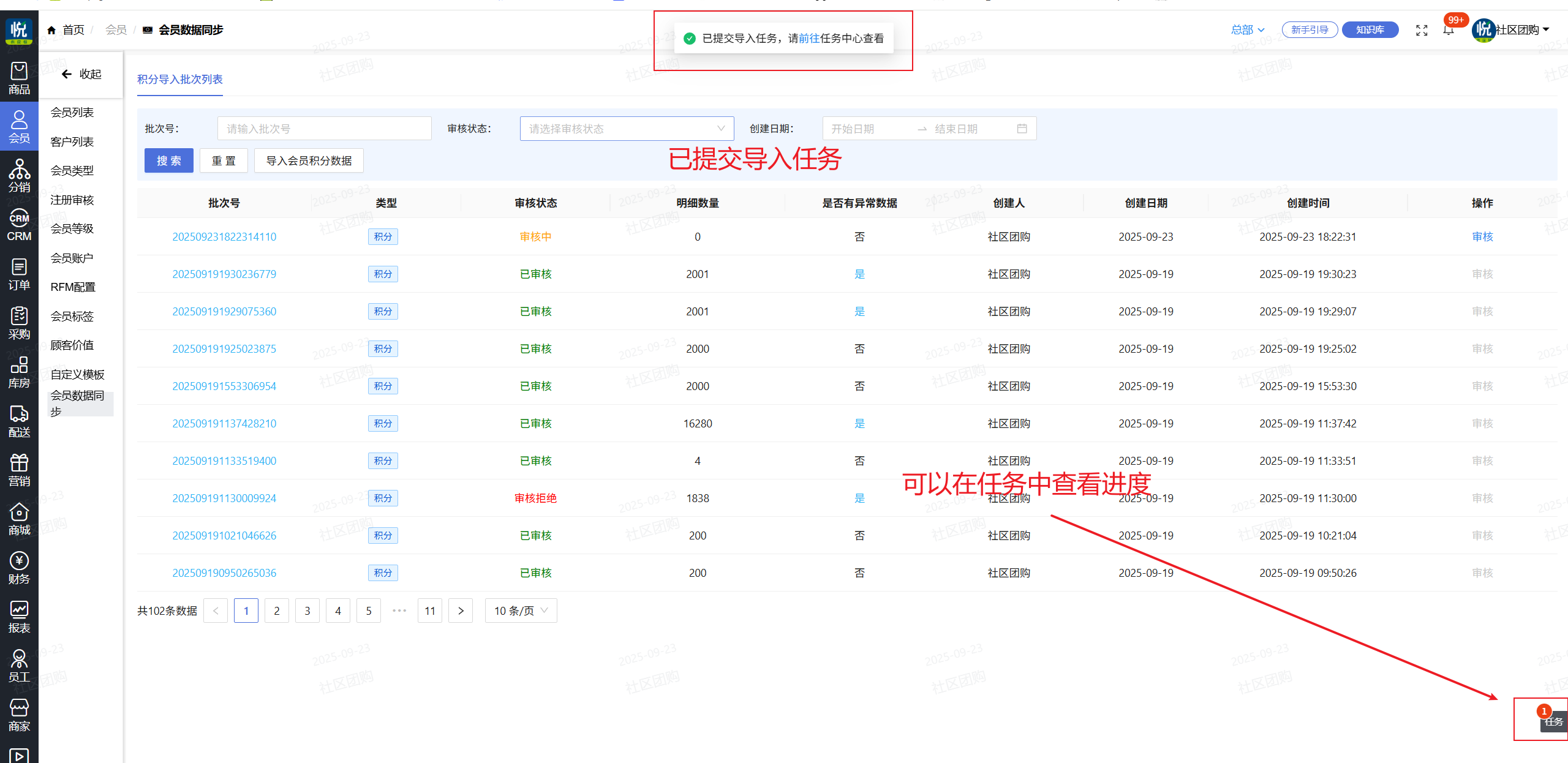Go to page 2 of results
This screenshot has height=763, width=1568.
click(277, 611)
